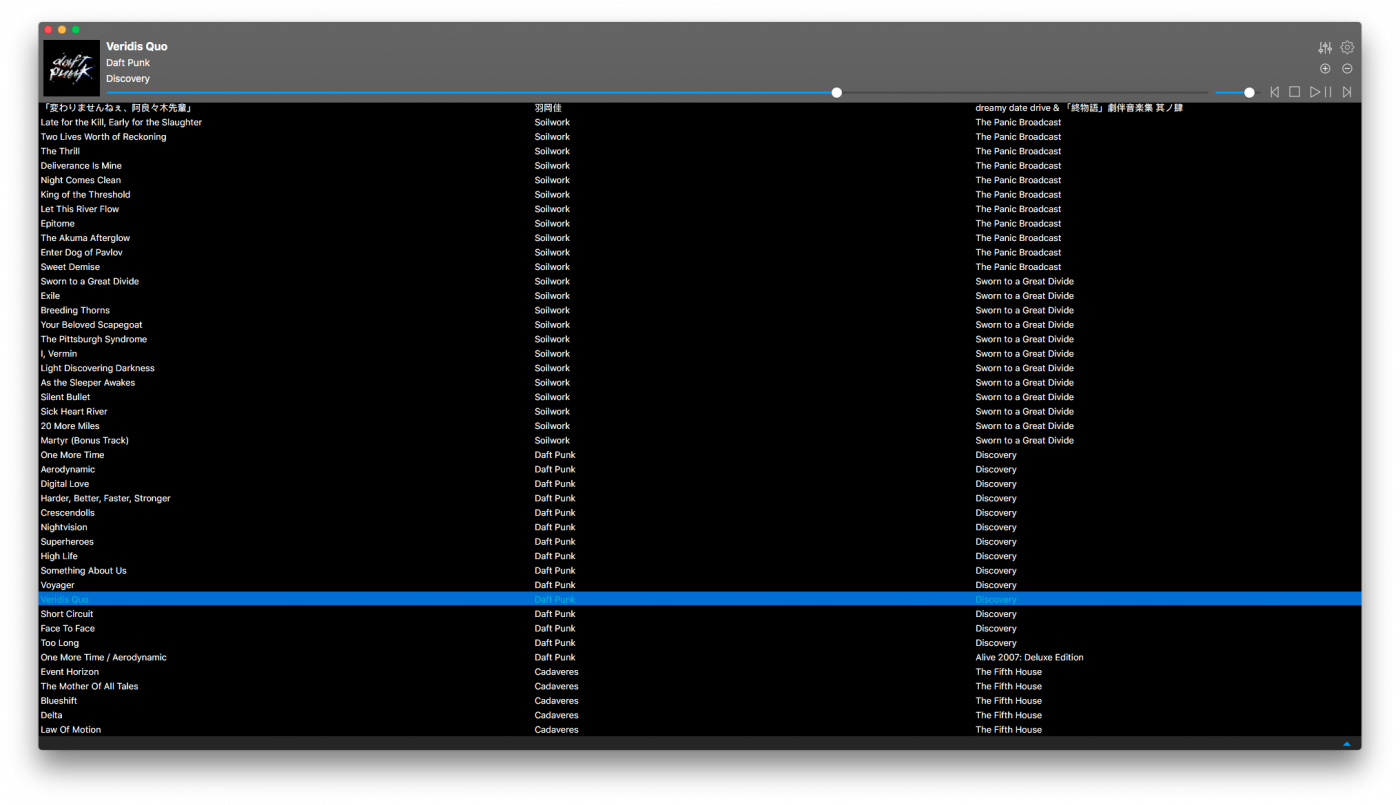Select track High Life
This screenshot has height=805, width=1400.
[59, 557]
